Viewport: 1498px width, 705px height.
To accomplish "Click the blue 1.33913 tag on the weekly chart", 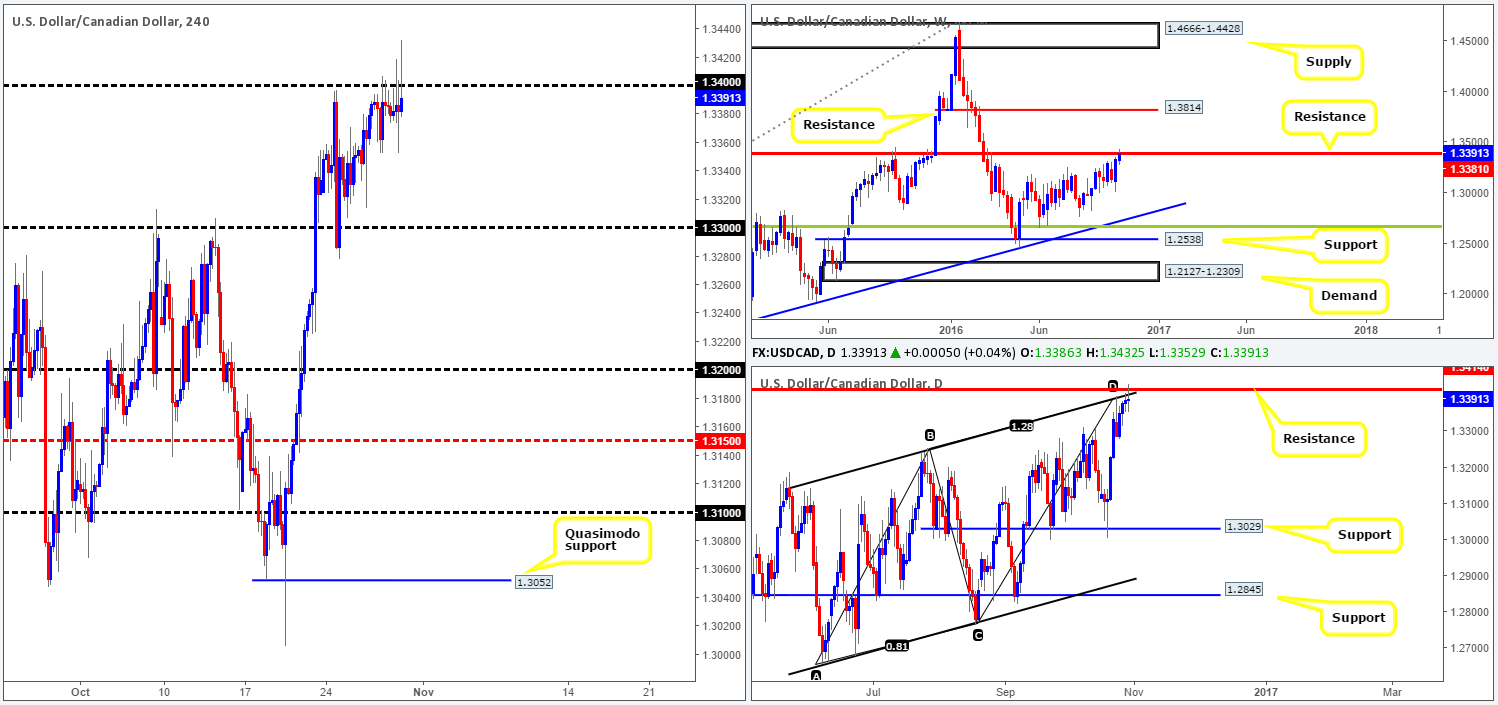I will click(1469, 153).
